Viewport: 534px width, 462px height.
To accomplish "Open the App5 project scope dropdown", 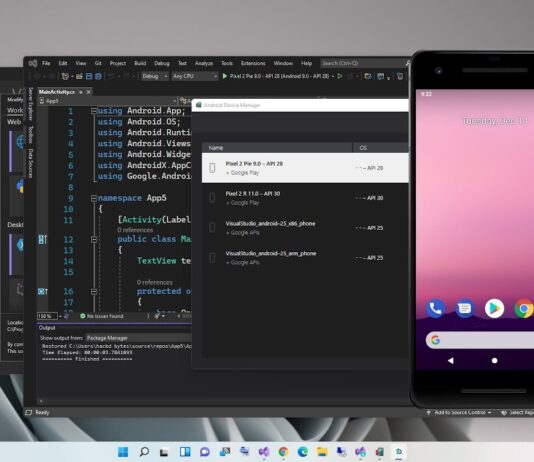I will click(107, 101).
